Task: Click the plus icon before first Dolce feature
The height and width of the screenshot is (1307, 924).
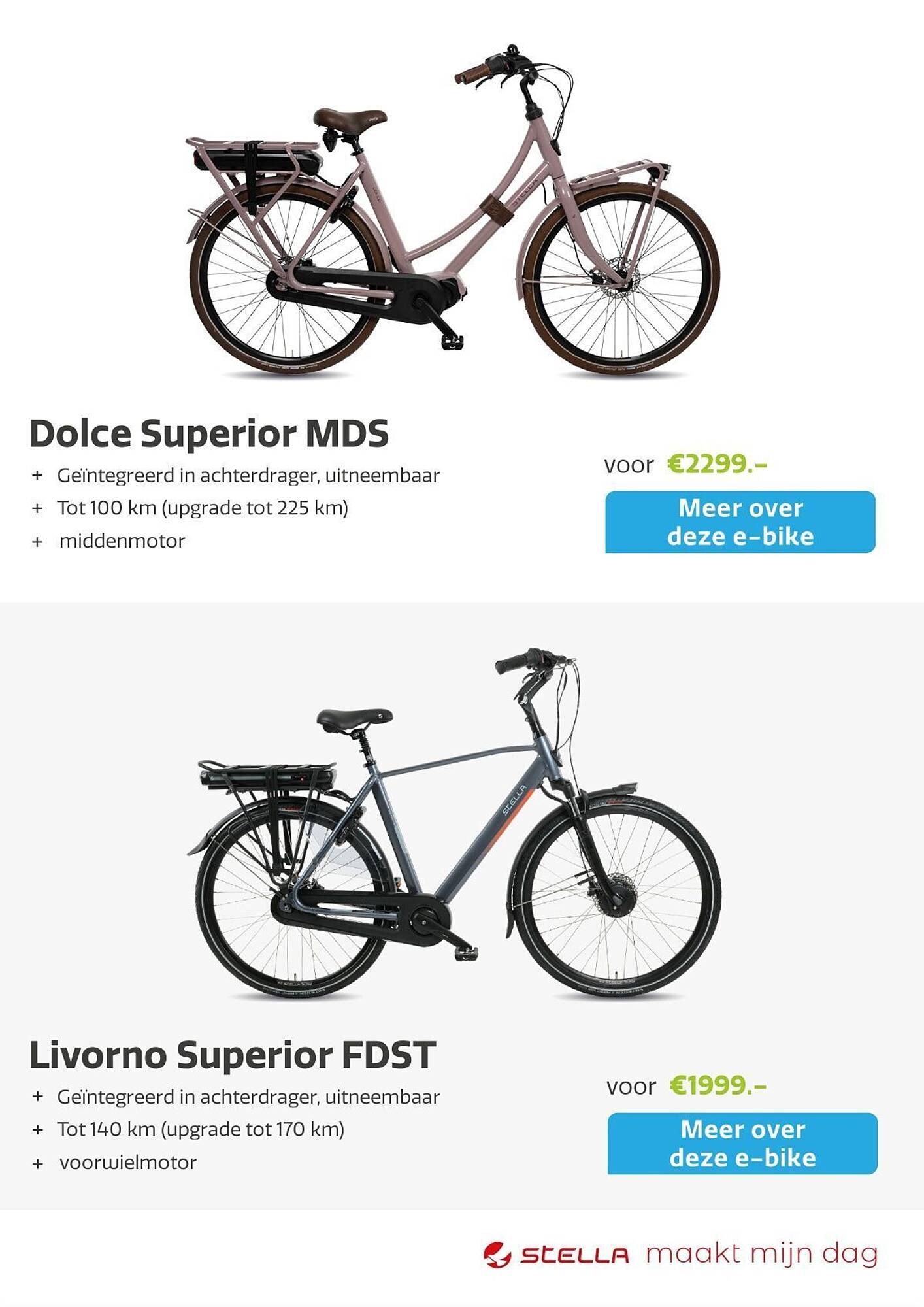Action: point(37,476)
